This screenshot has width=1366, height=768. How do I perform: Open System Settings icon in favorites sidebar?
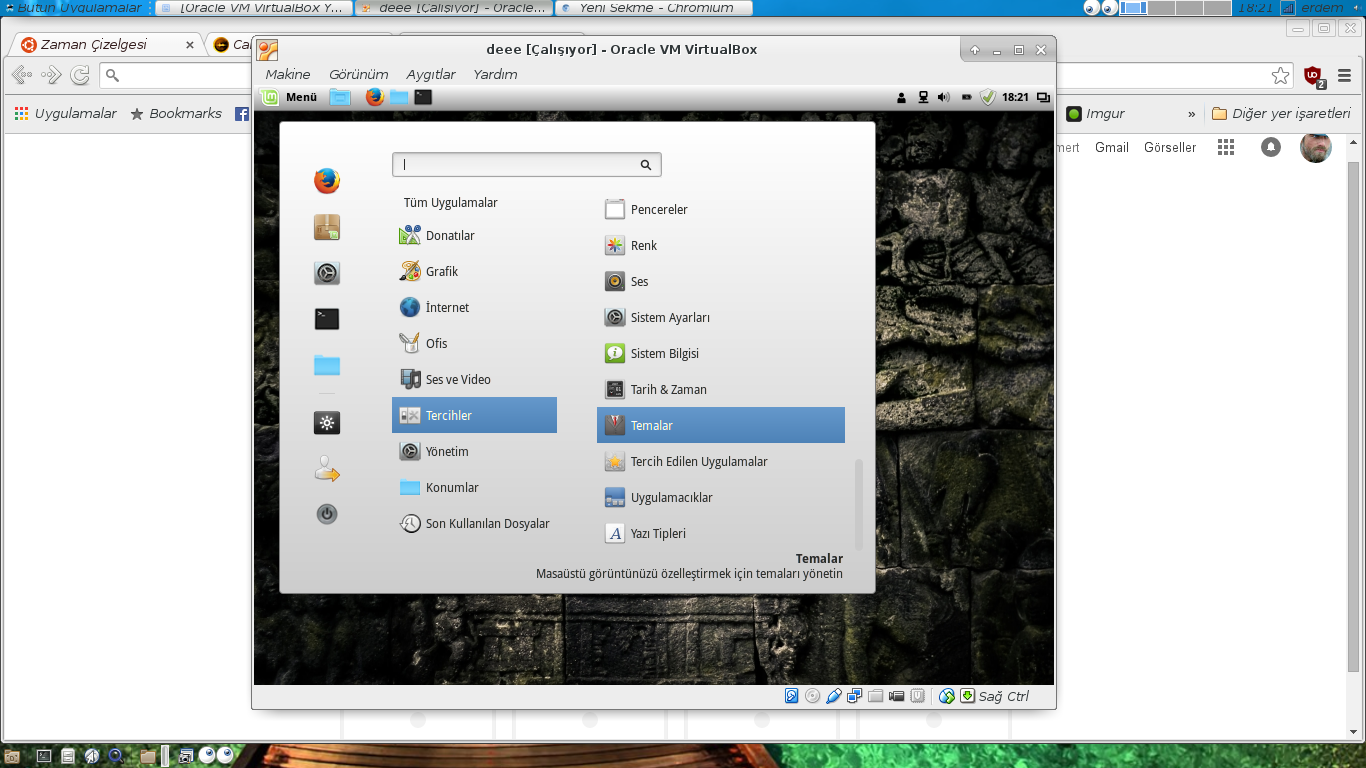[327, 273]
